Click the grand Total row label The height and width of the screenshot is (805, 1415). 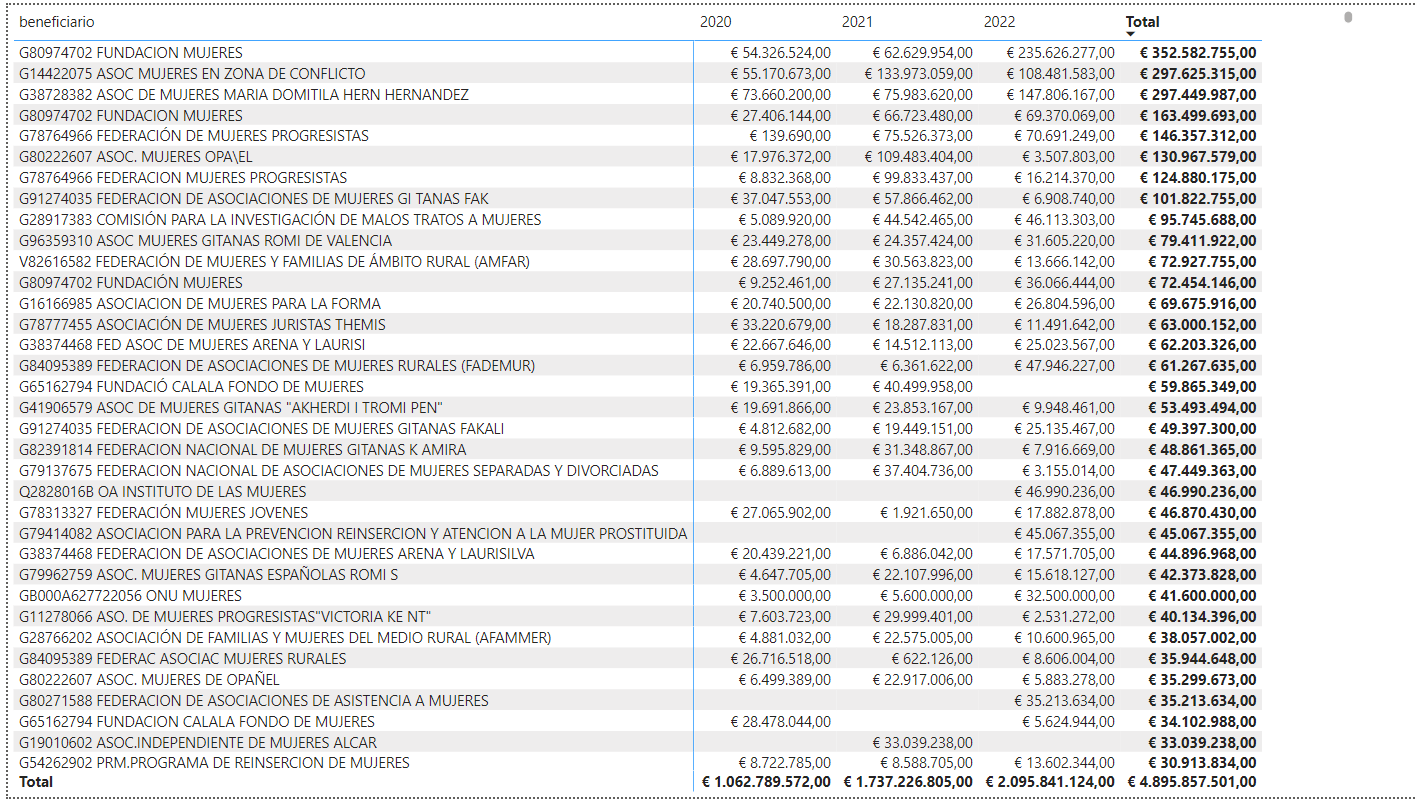tap(36, 781)
